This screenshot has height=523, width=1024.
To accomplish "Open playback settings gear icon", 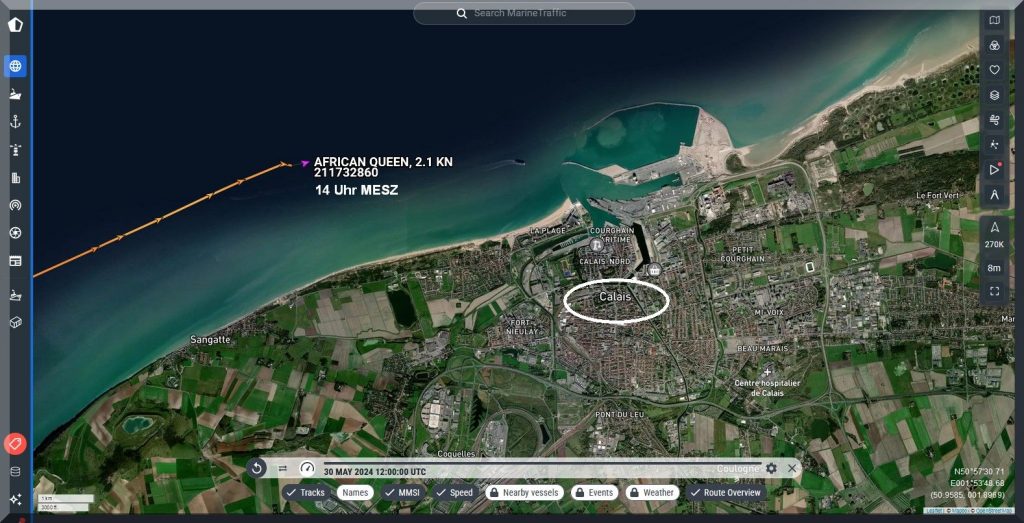I will tap(771, 468).
